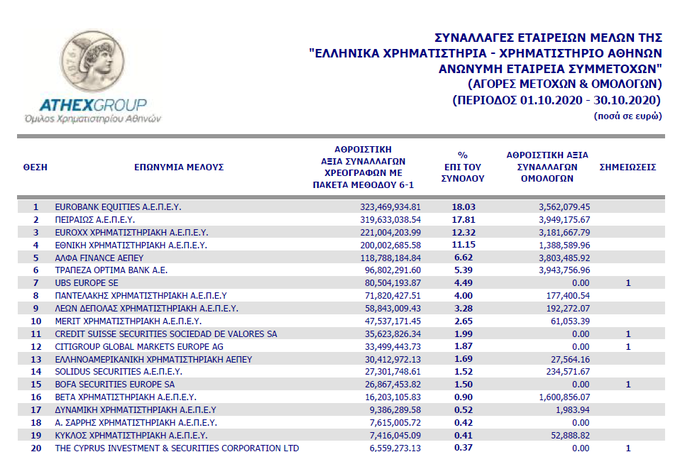
Task: Select BOFA SECURITIES EUROPE SA name
Action: pyautogui.click(x=115, y=384)
